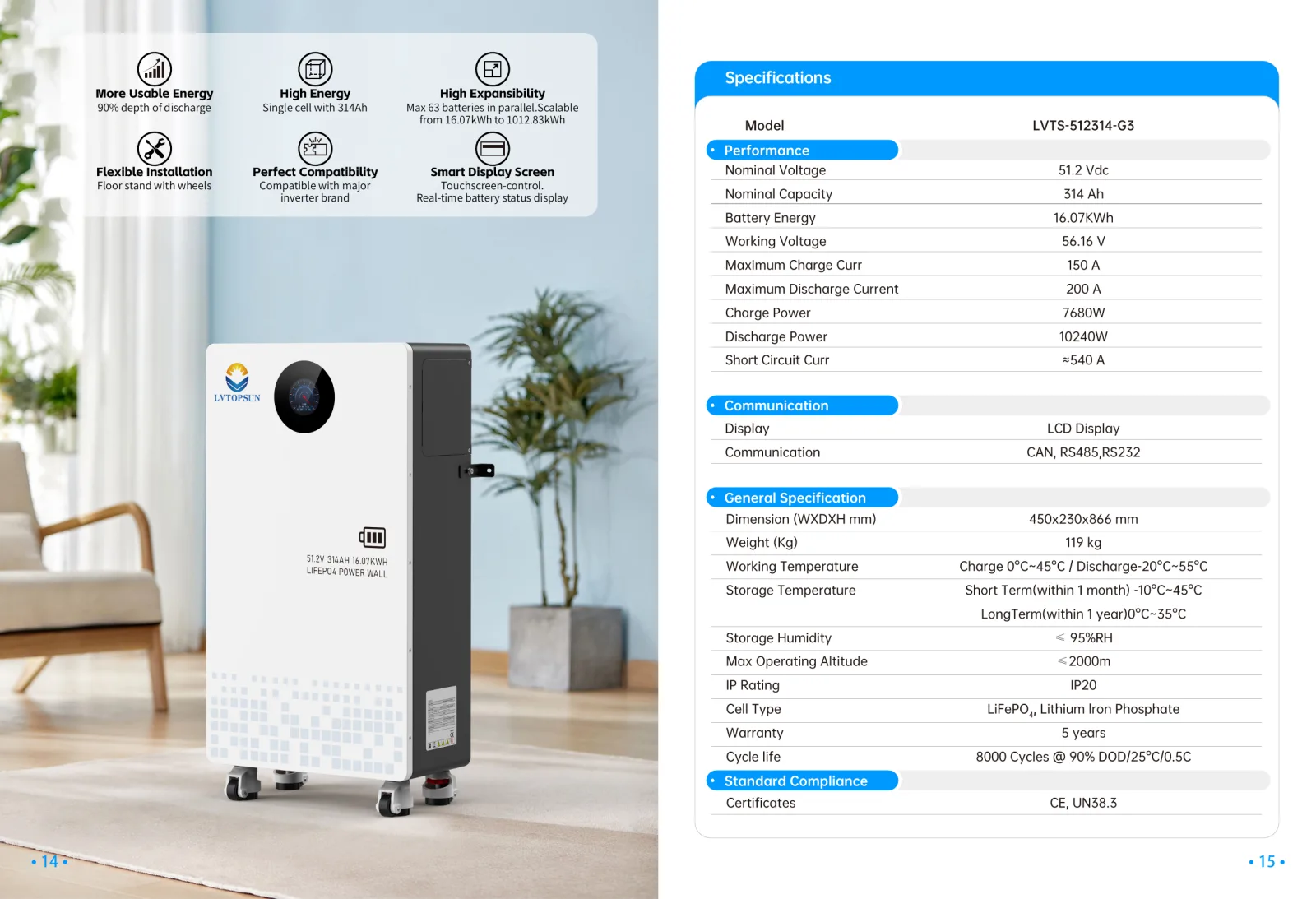Click the value 51.2 Vdc
This screenshot has width=1316, height=899.
[x=1083, y=170]
